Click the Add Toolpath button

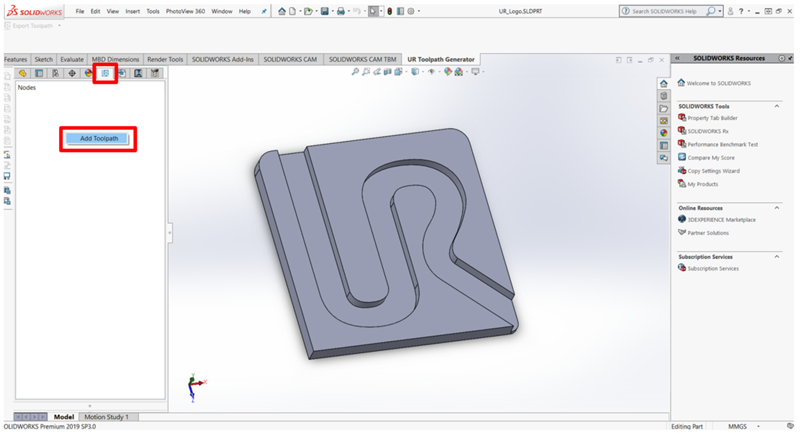click(98, 138)
